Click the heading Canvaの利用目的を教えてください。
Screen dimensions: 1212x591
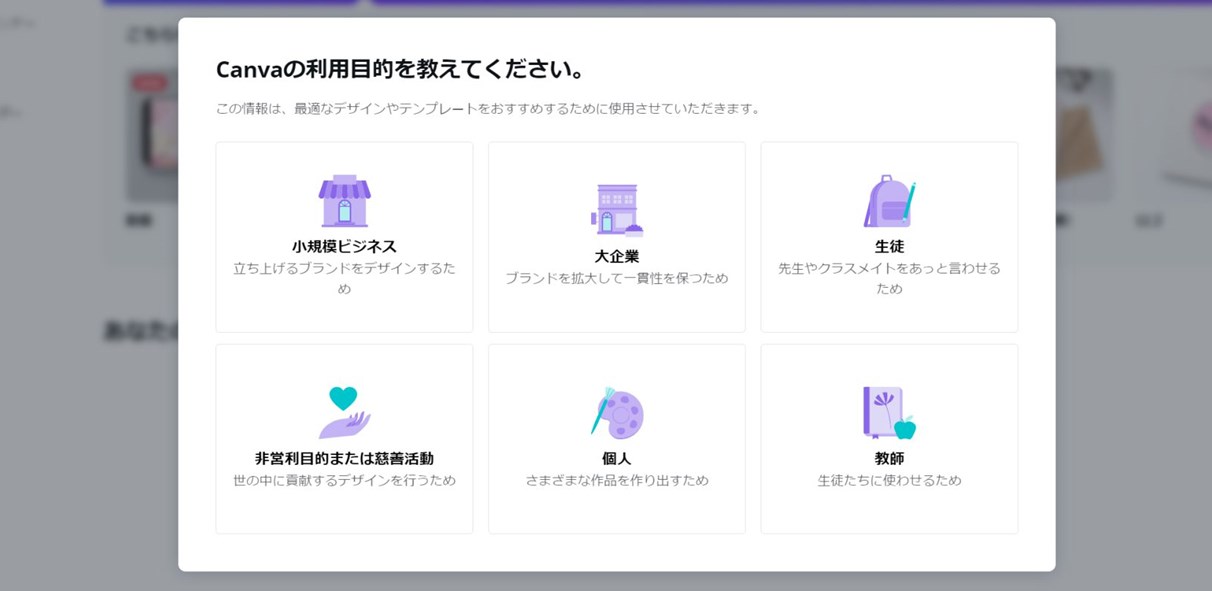click(401, 69)
